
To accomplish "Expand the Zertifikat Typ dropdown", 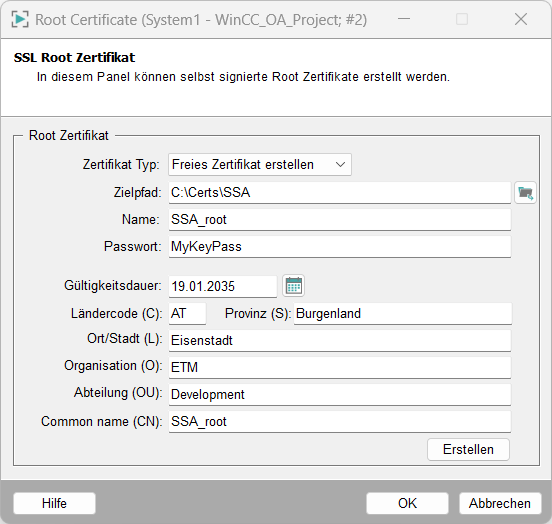I will tap(260, 164).
